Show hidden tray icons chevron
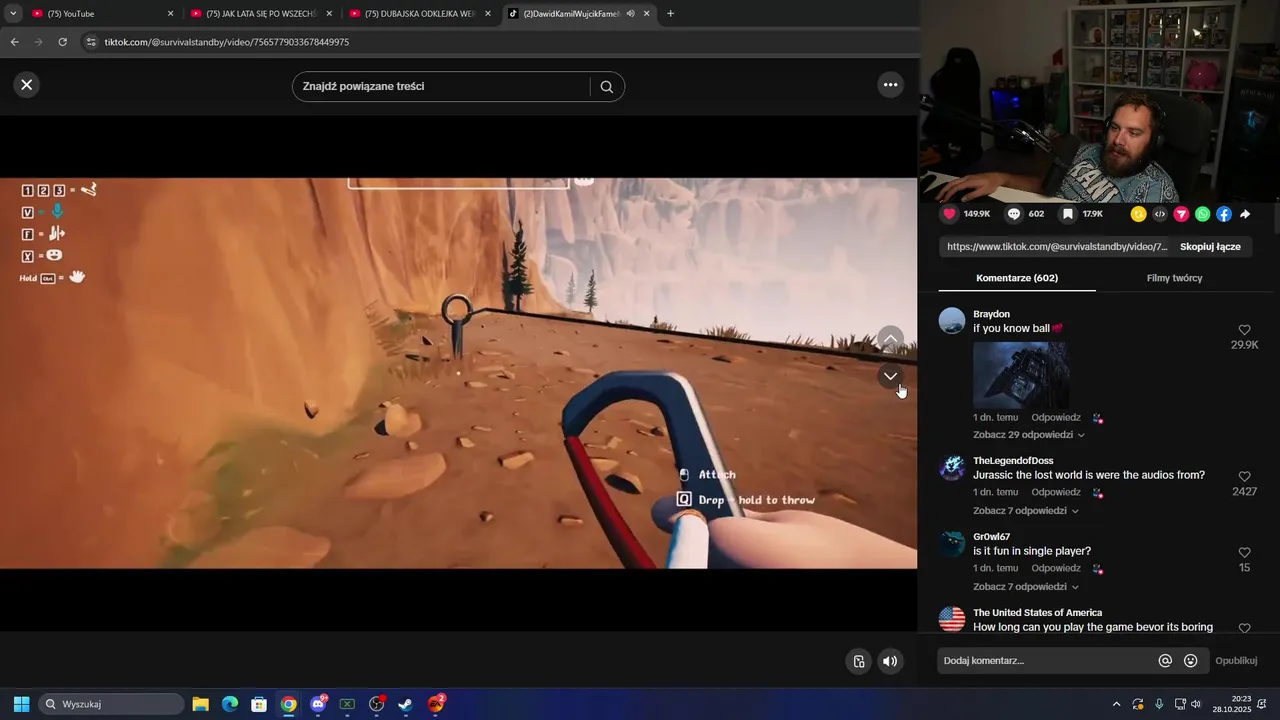Image resolution: width=1280 pixels, height=720 pixels. coord(1116,704)
